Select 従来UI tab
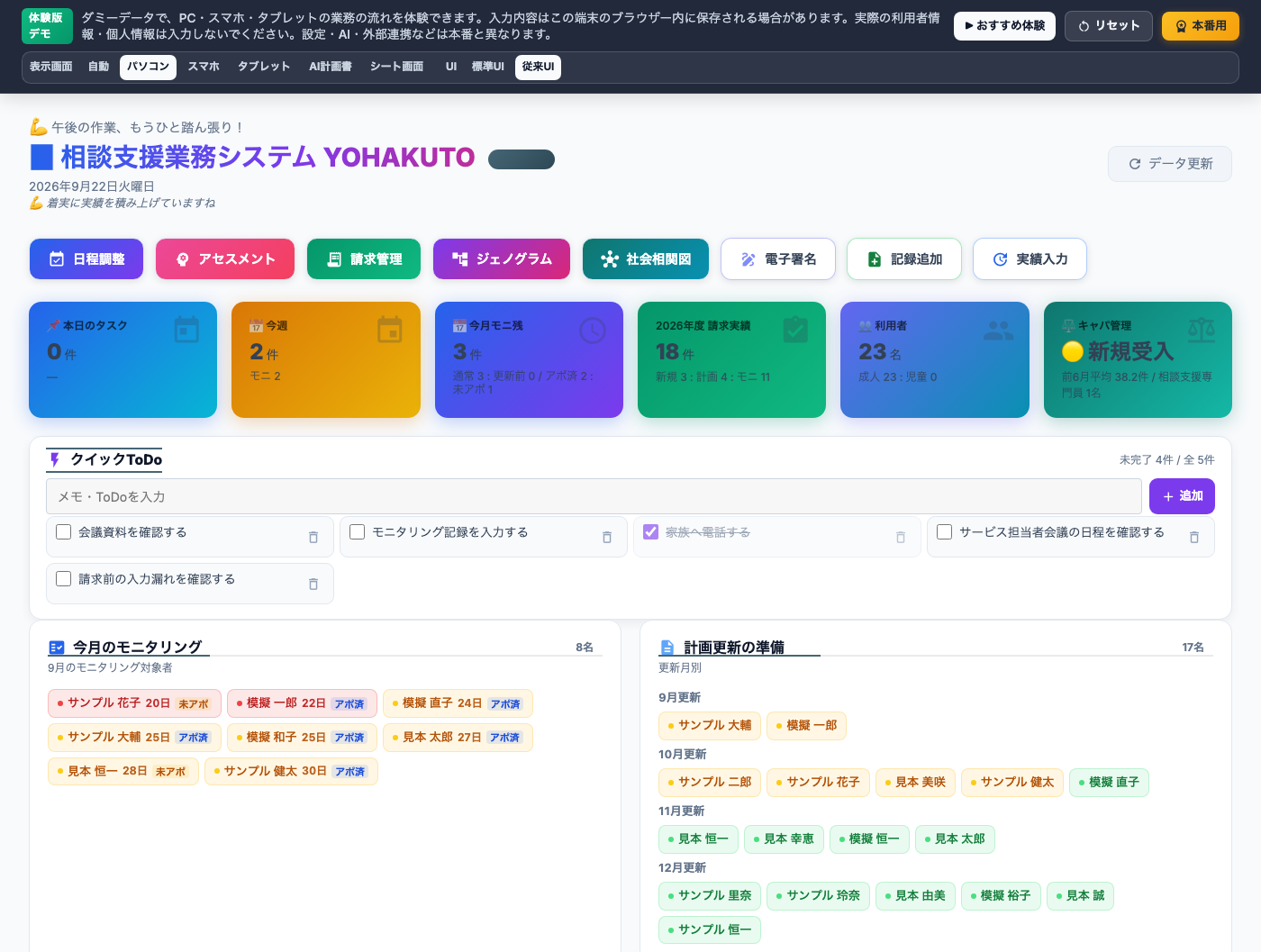The image size is (1261, 952). pos(538,68)
